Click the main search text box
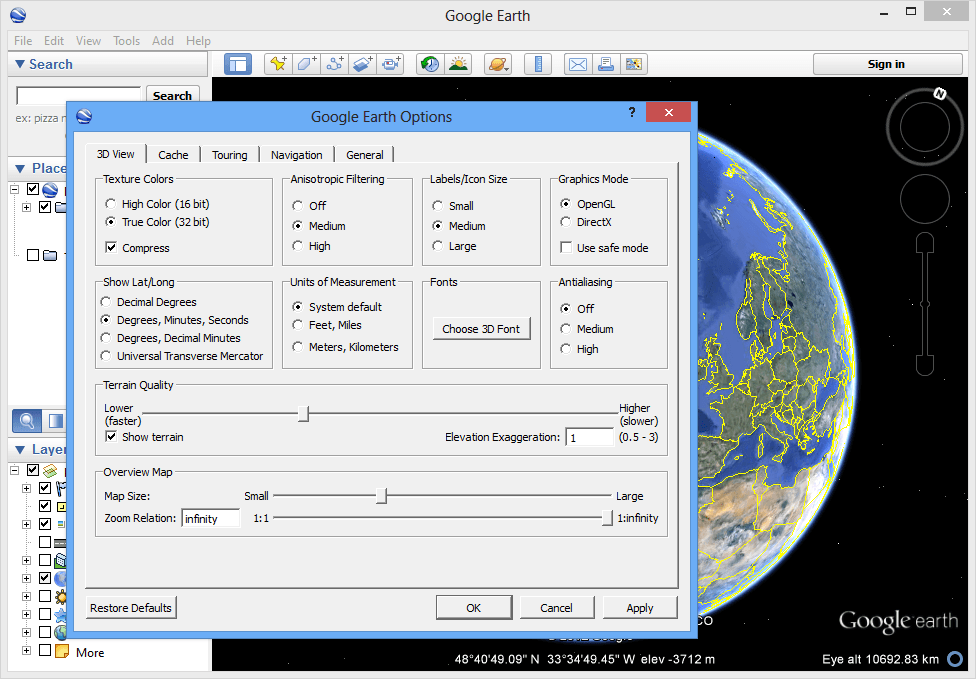Screen dimensions: 976x679 [x=78, y=96]
